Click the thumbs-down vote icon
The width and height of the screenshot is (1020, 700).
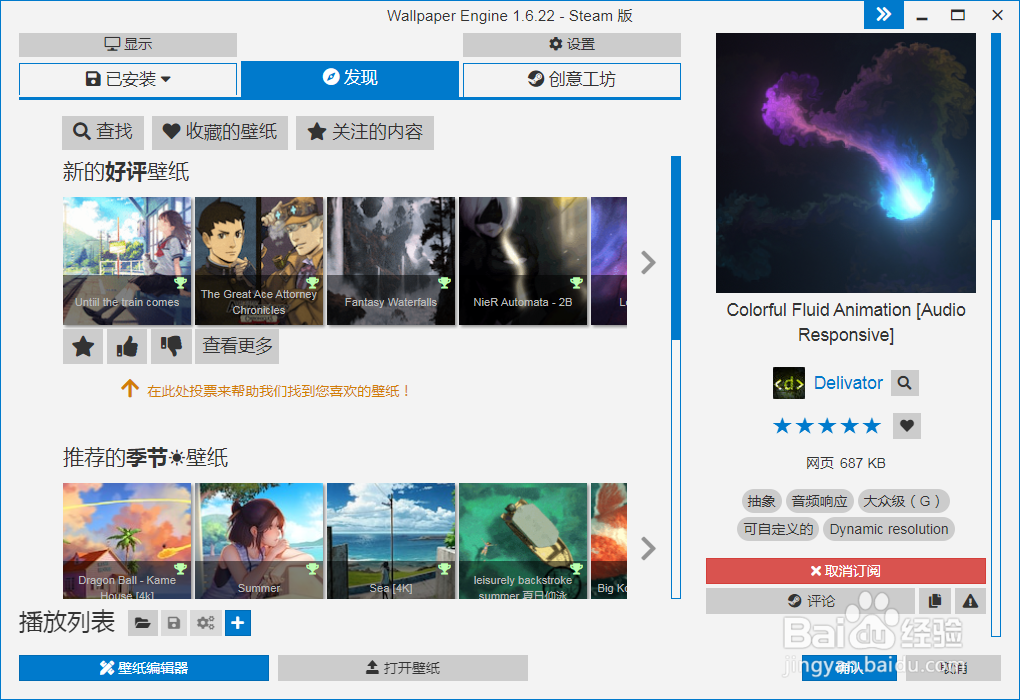click(x=171, y=346)
